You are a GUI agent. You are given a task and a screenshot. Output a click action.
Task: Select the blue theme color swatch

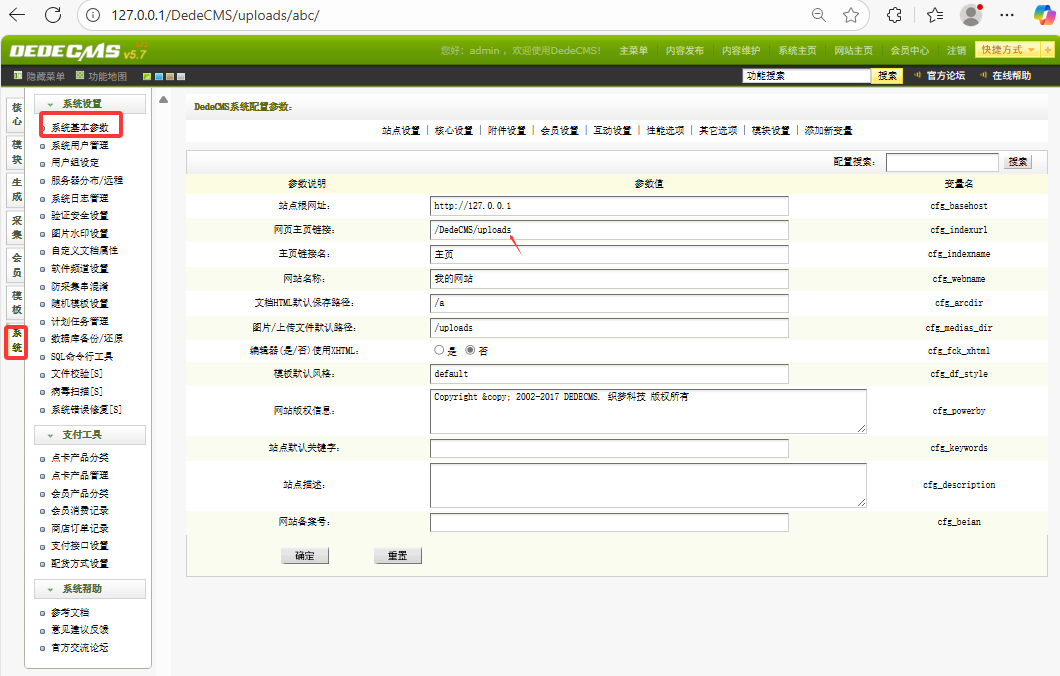coord(159,76)
